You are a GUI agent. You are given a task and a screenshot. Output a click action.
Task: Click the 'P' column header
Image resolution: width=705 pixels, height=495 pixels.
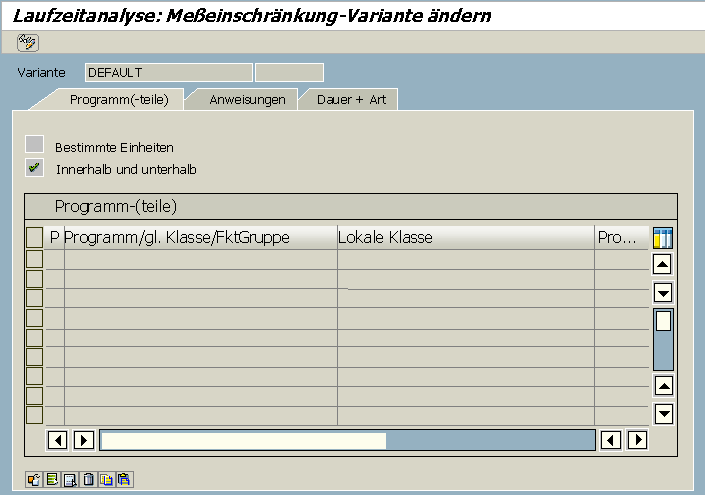(x=54, y=237)
